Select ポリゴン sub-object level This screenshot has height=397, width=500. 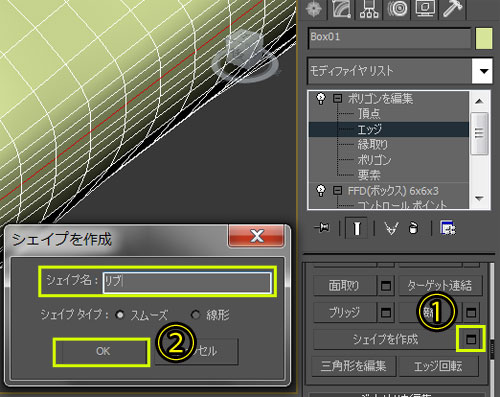pyautogui.click(x=374, y=160)
